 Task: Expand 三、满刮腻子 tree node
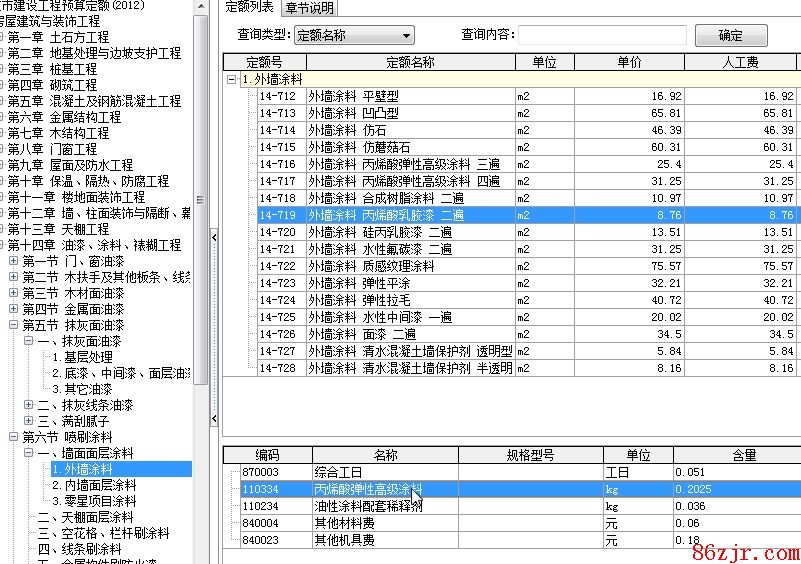(29, 421)
